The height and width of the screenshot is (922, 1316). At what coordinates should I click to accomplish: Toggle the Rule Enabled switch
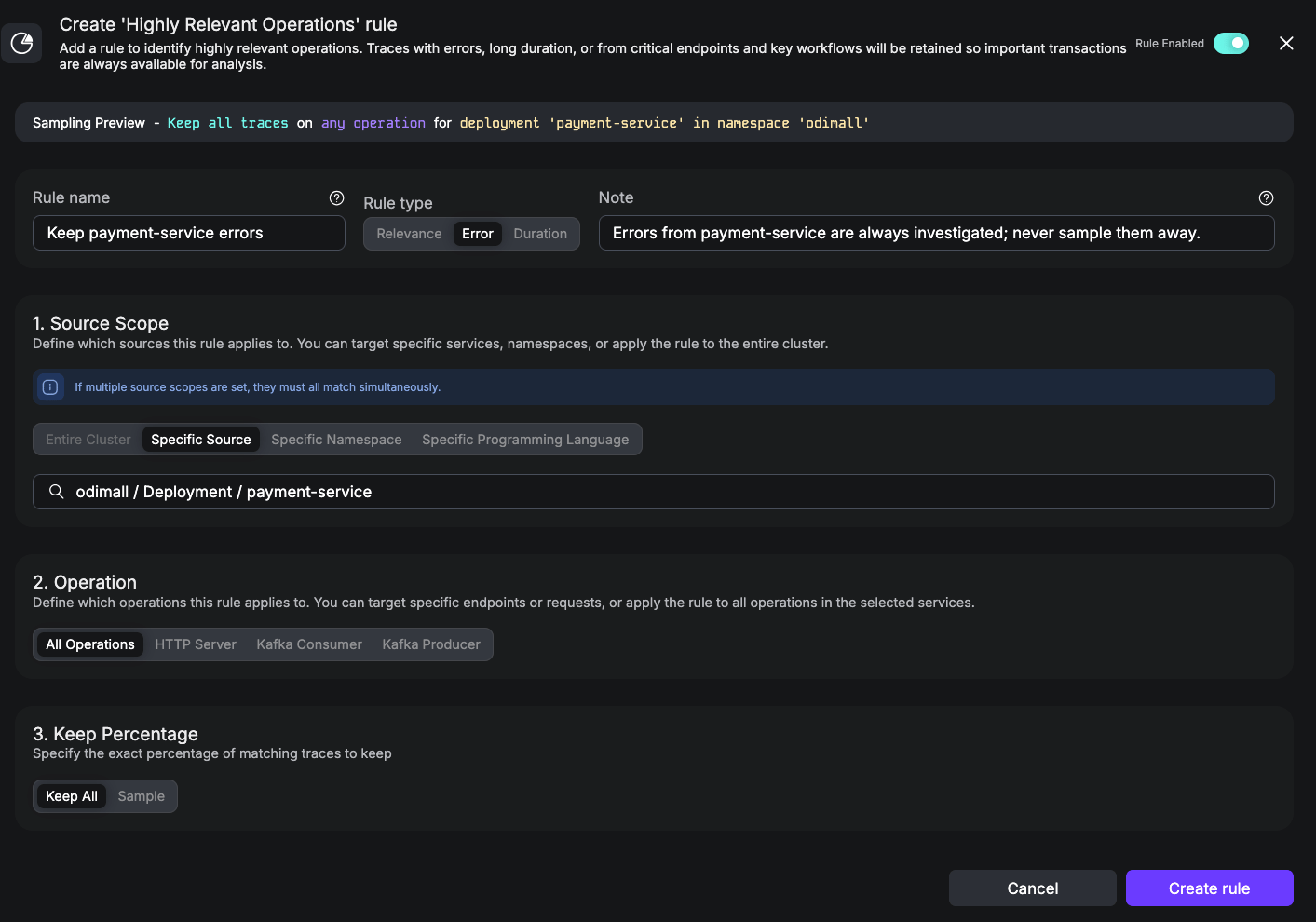coord(1231,43)
